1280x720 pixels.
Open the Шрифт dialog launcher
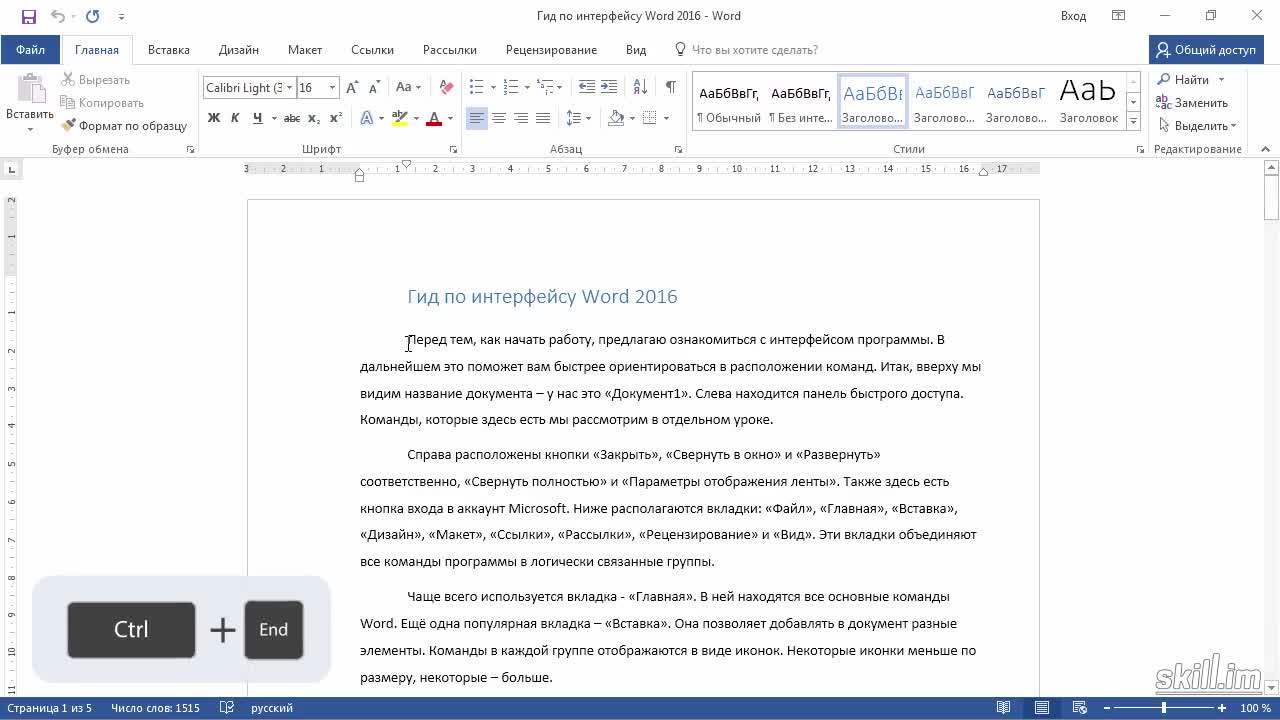[453, 150]
